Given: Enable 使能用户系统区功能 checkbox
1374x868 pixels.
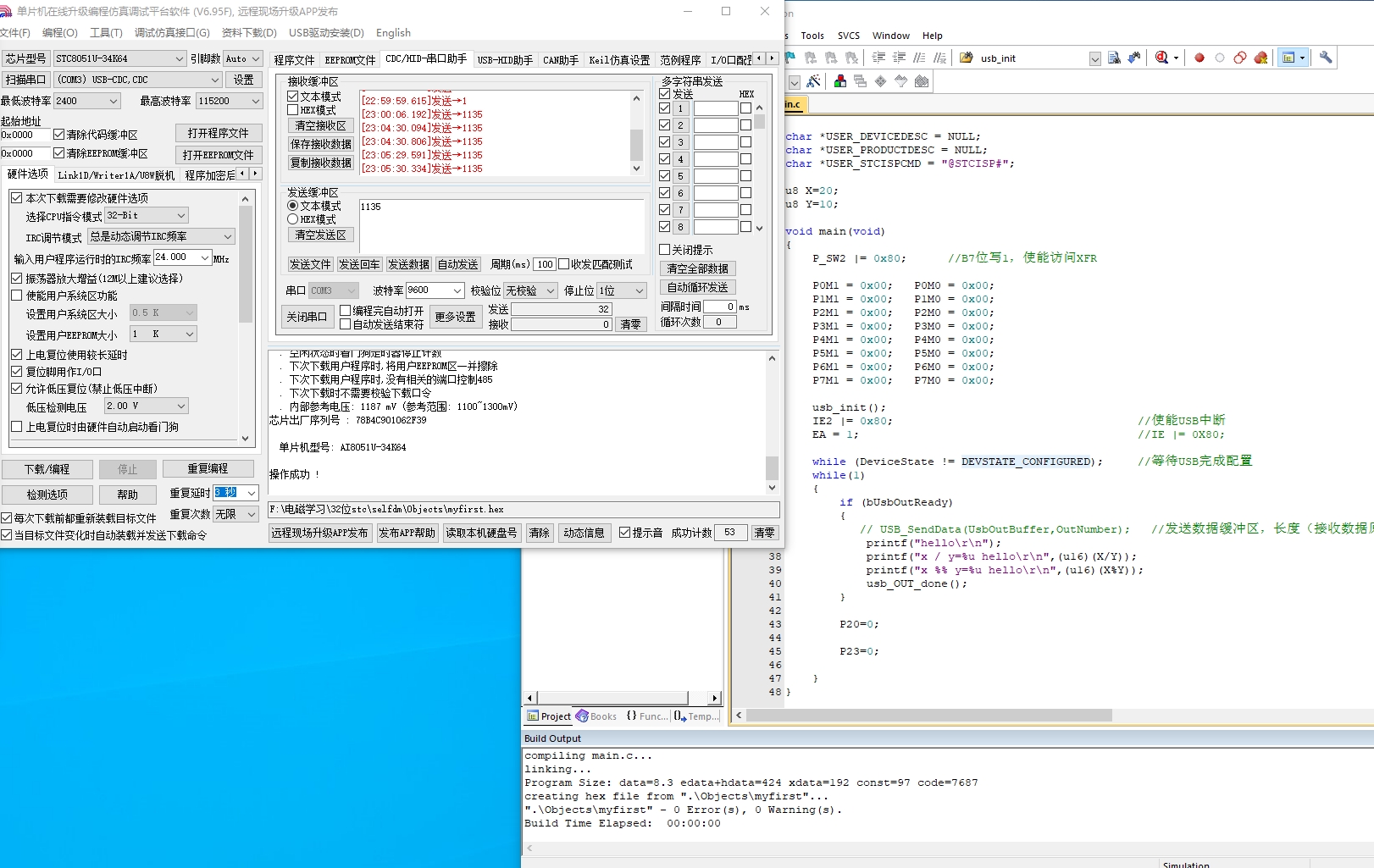Looking at the screenshot, I should point(16,296).
